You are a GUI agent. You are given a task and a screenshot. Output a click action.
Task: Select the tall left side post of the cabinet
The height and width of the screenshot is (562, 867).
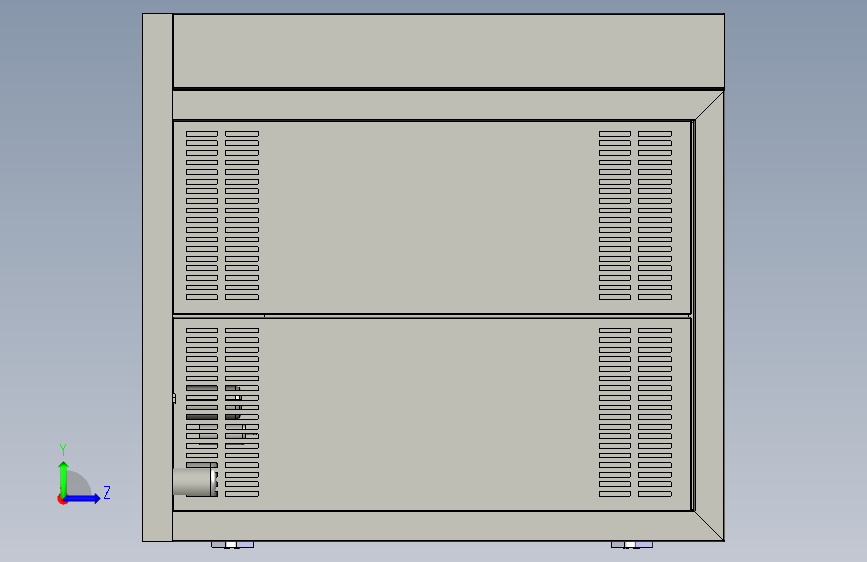pos(158,277)
